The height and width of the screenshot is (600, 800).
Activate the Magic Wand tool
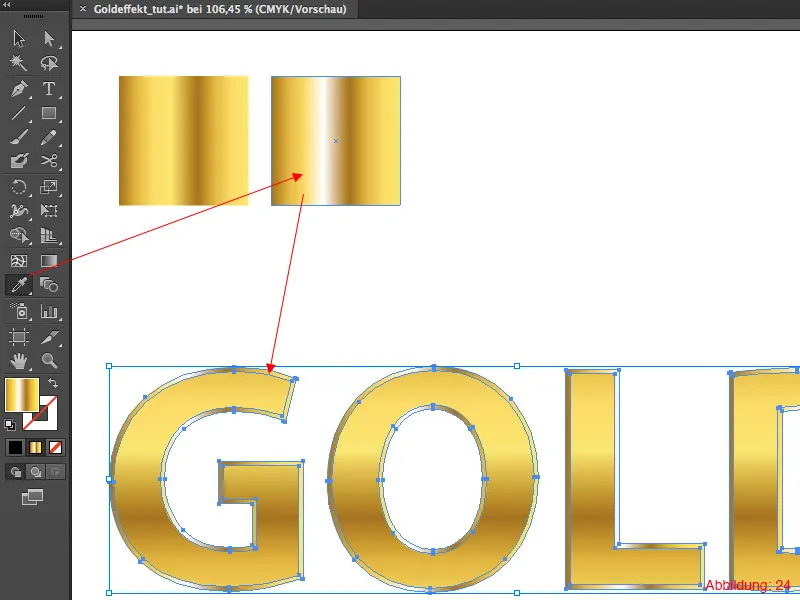(19, 63)
